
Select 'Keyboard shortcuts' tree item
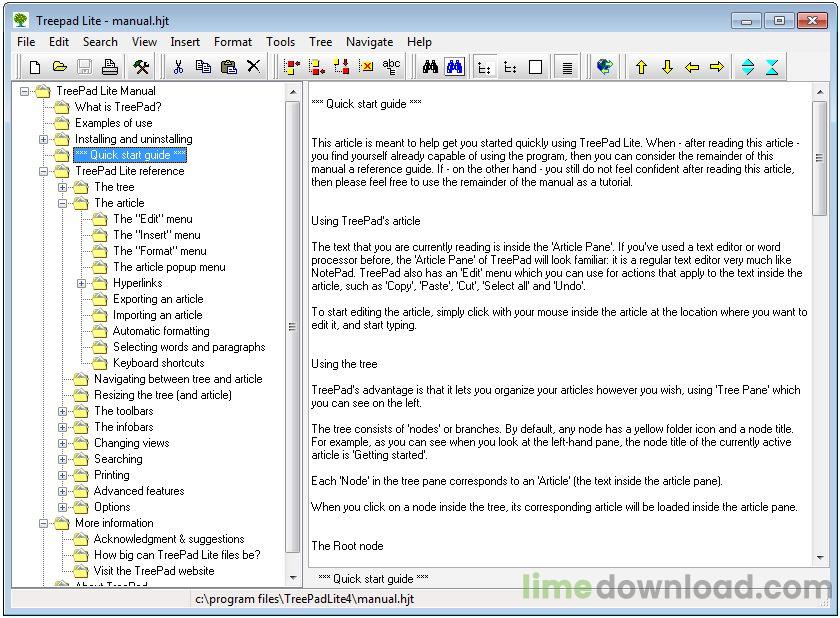point(158,363)
